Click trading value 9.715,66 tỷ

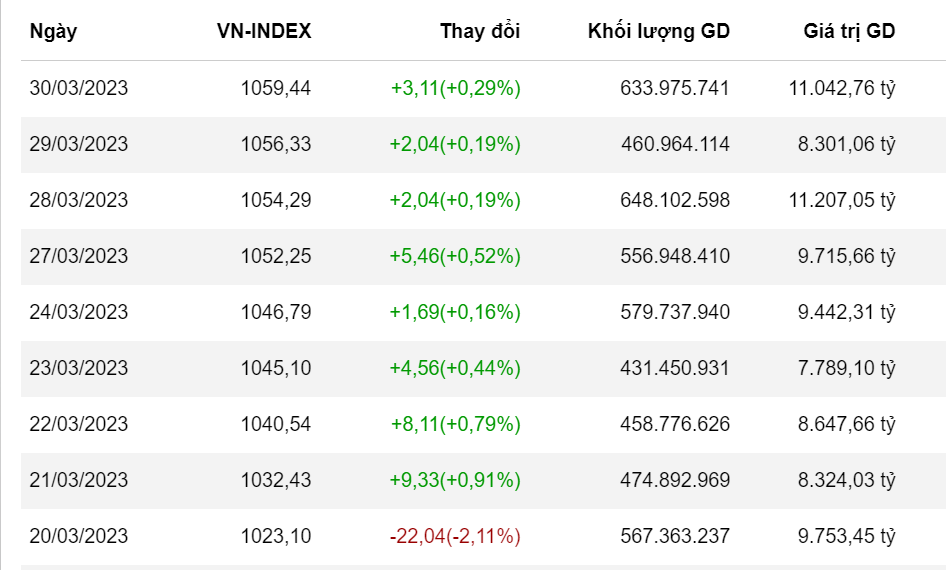846,256
